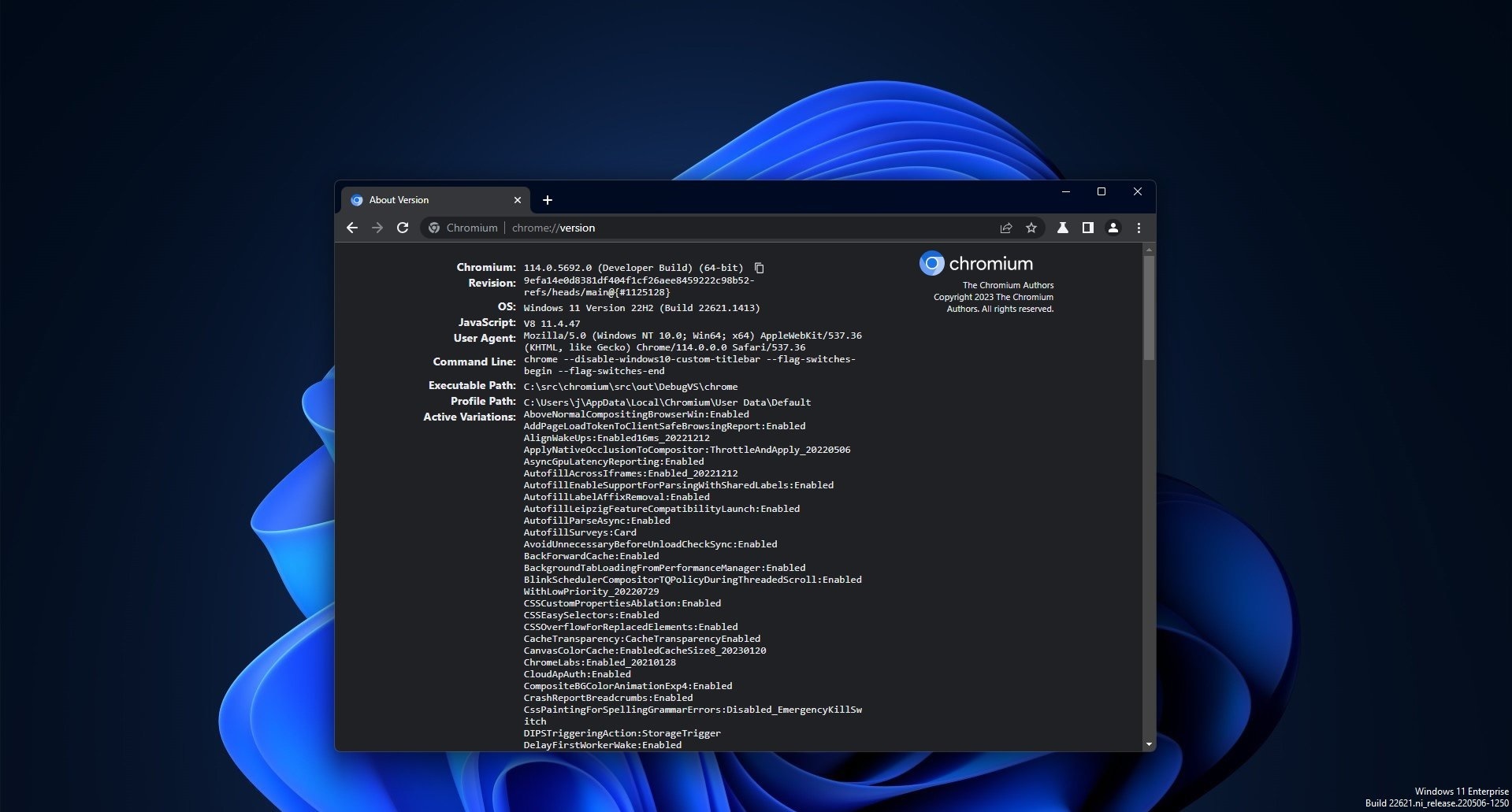Click the scrollbar up arrow
The width and height of the screenshot is (1512, 812).
click(x=1149, y=250)
